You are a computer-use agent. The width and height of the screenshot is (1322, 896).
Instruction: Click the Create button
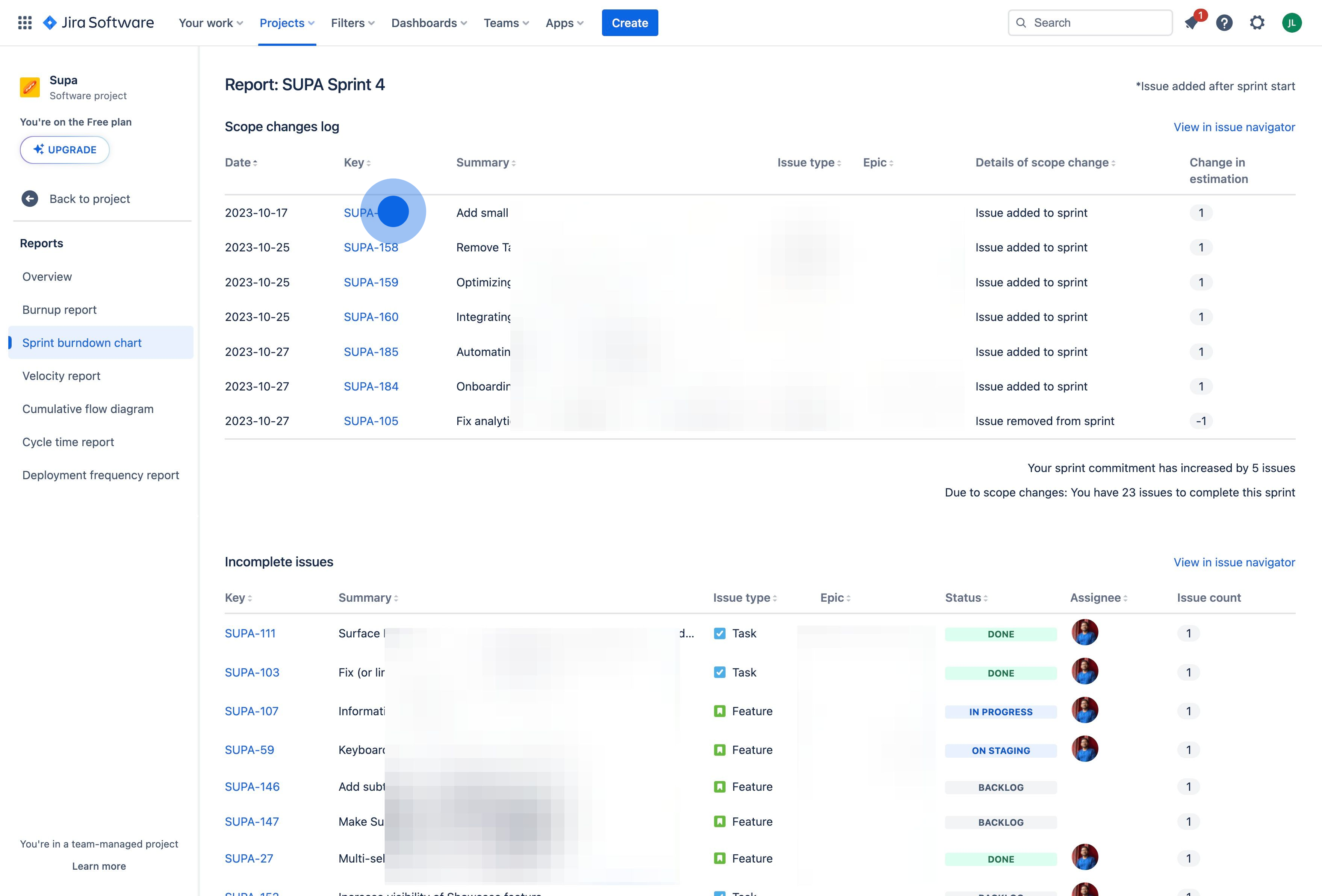click(x=630, y=23)
